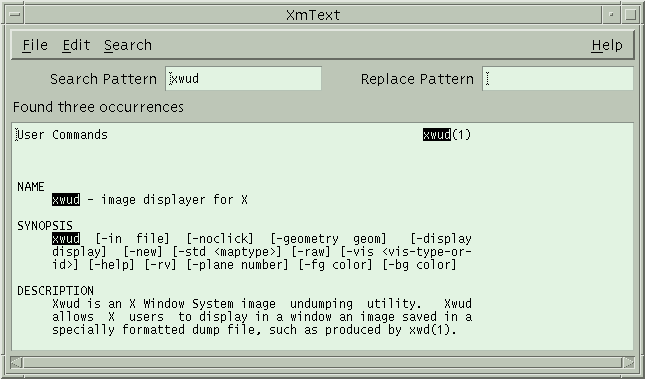Click the XmText title bar
Viewport: 645px width, 379px height.
pos(313,15)
